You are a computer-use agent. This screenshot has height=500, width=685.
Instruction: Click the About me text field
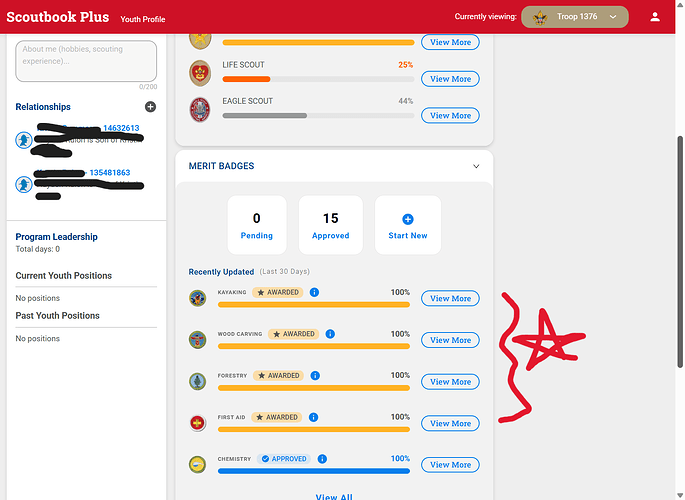click(86, 61)
